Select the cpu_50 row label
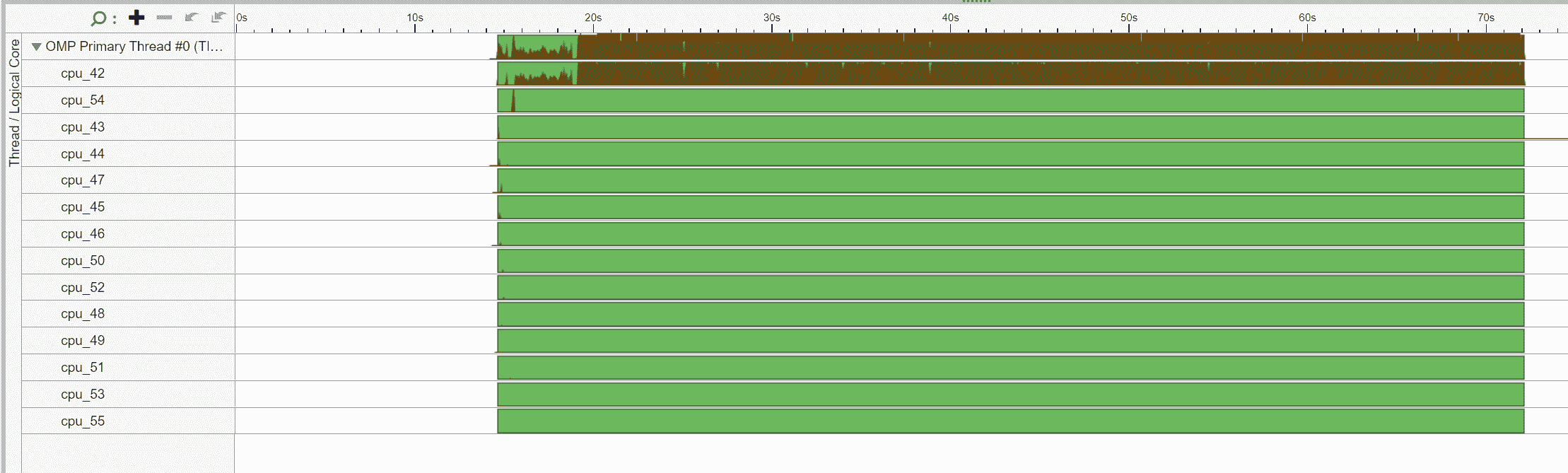 (83, 261)
